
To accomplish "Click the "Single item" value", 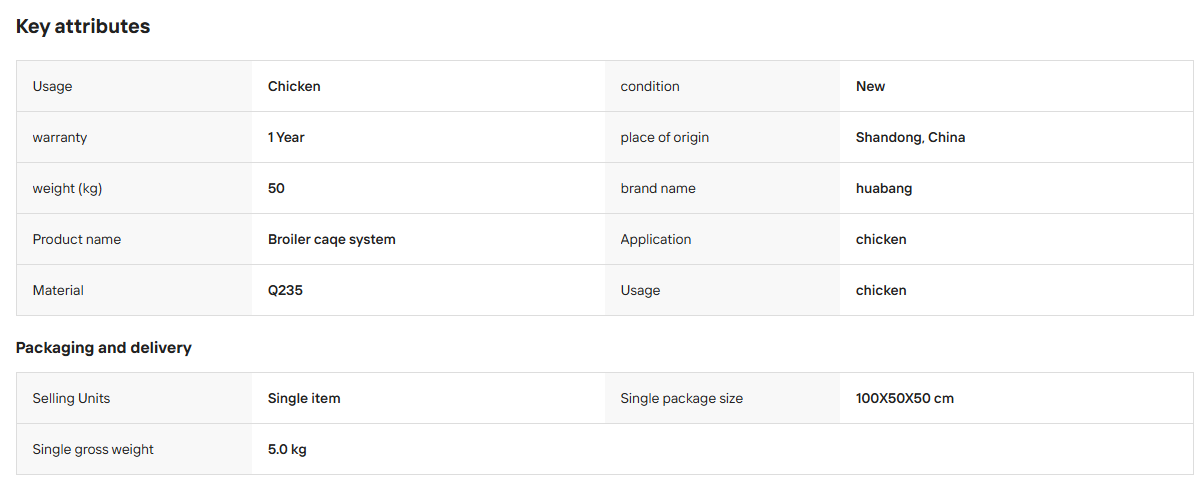I will [304, 398].
